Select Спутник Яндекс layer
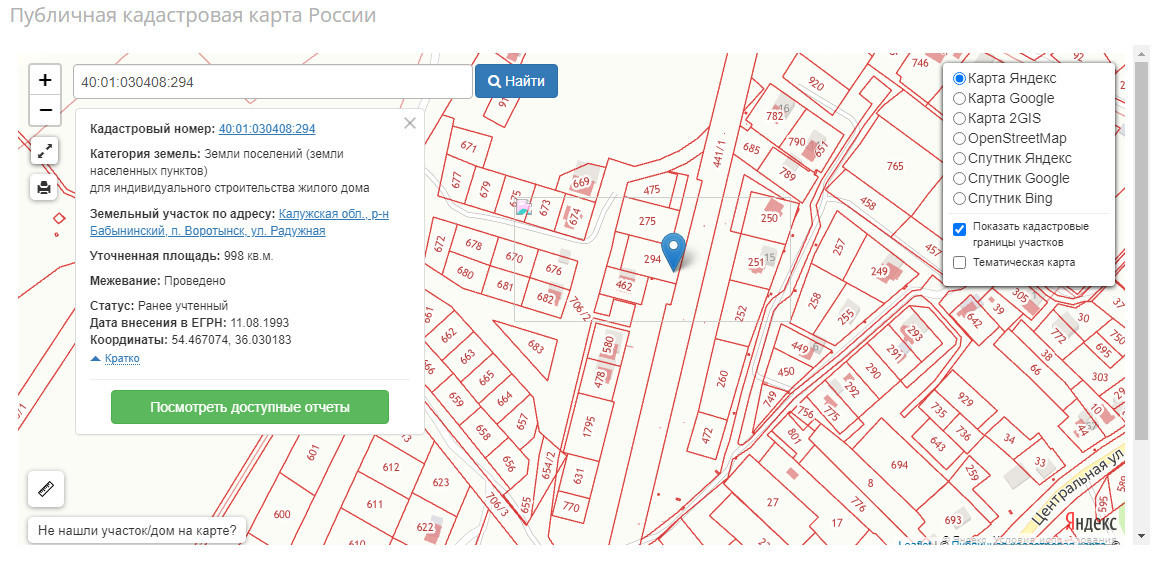The image size is (1163, 561). pyautogui.click(x=959, y=158)
